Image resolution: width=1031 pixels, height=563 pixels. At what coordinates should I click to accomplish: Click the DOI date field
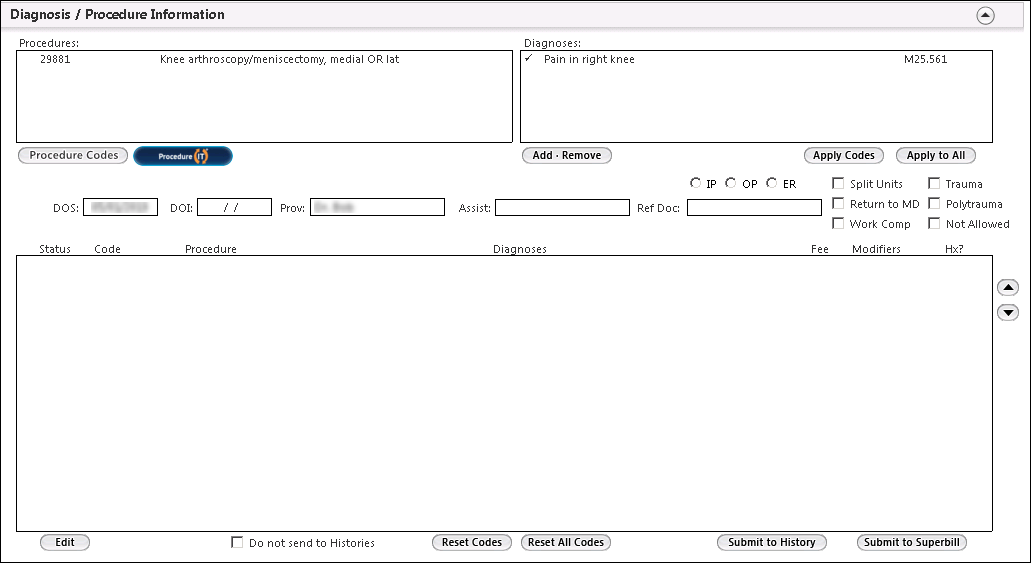coord(234,207)
